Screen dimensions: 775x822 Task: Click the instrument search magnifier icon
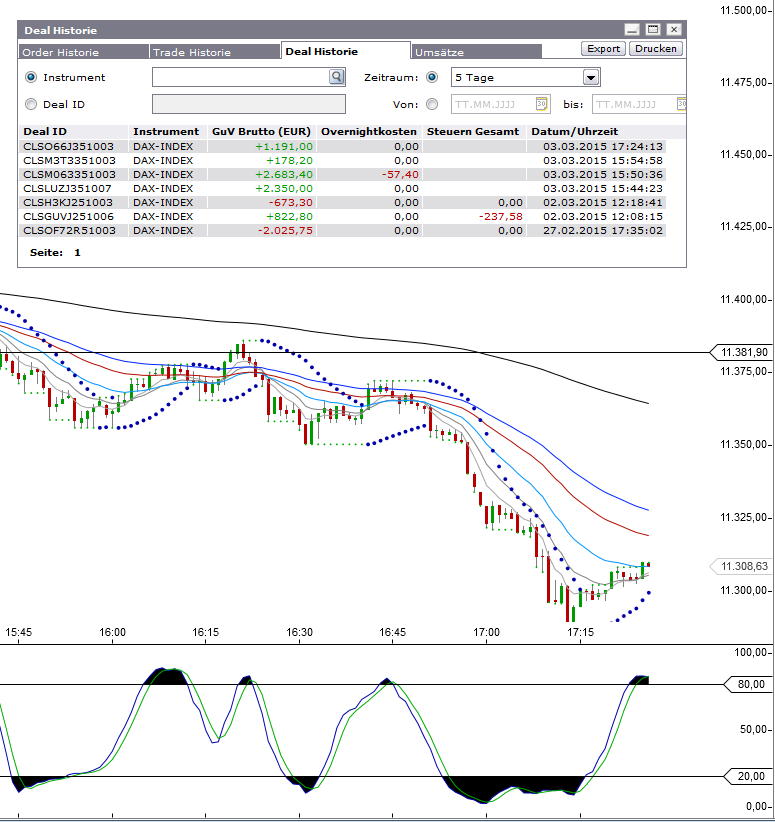(337, 77)
